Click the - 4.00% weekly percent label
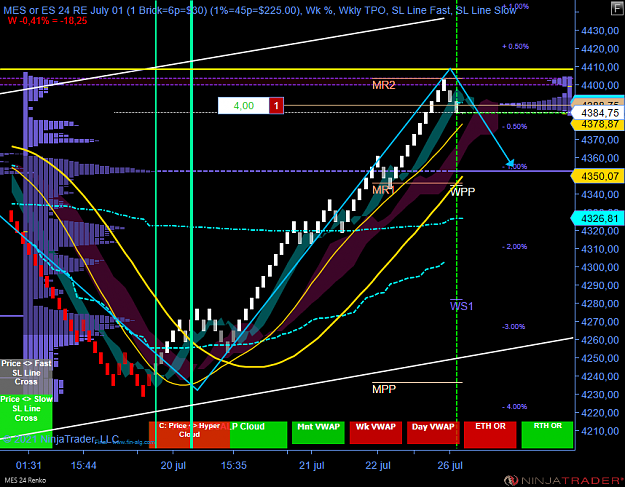Viewport: 625px width, 487px height. (x=515, y=407)
